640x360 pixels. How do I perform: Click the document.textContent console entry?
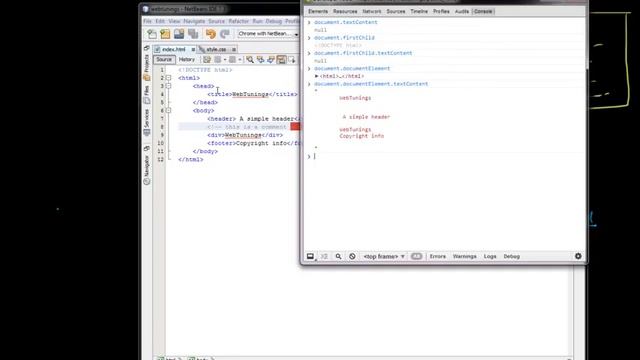pos(346,22)
